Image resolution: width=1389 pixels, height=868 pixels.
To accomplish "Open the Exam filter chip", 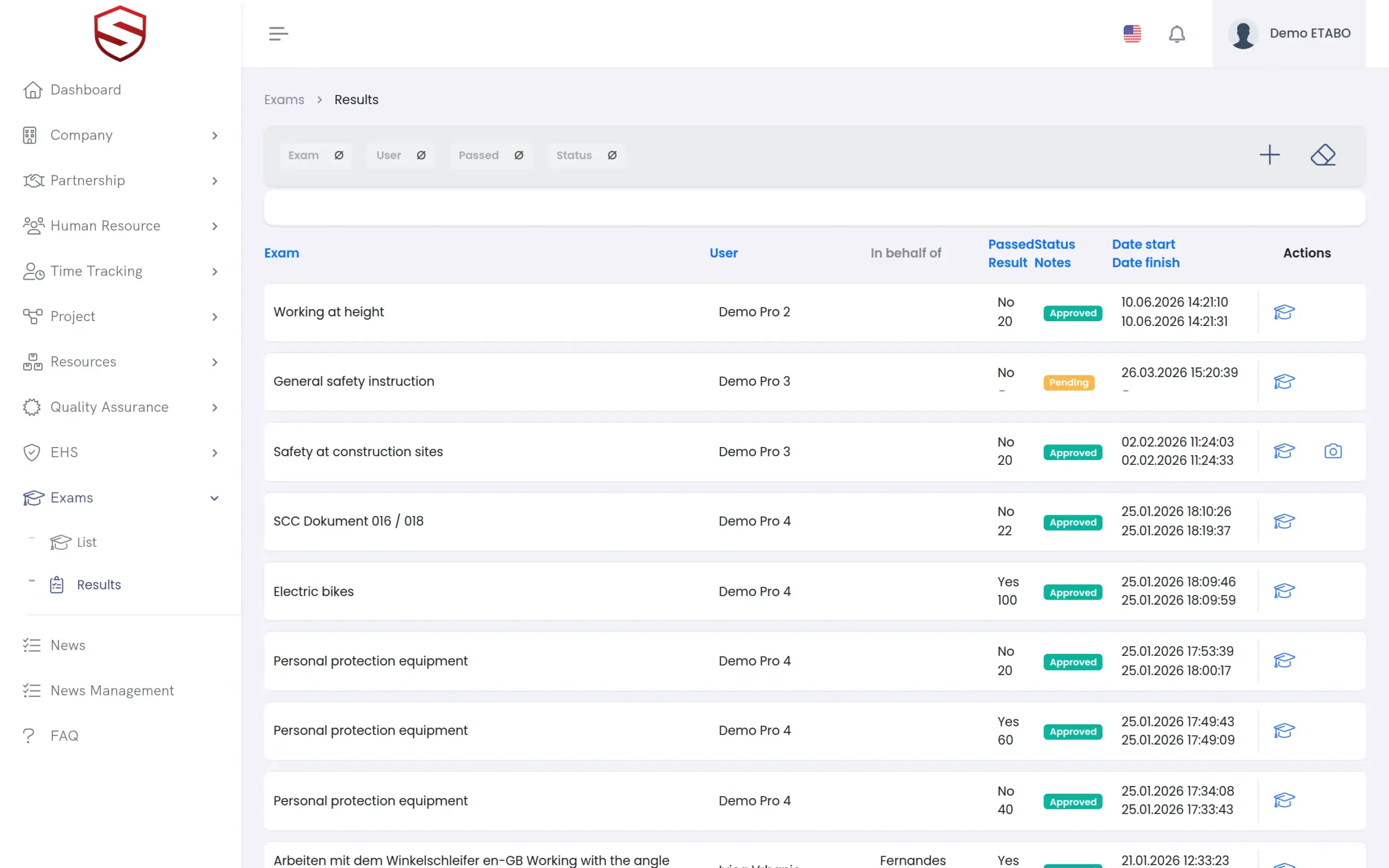I will (x=316, y=156).
